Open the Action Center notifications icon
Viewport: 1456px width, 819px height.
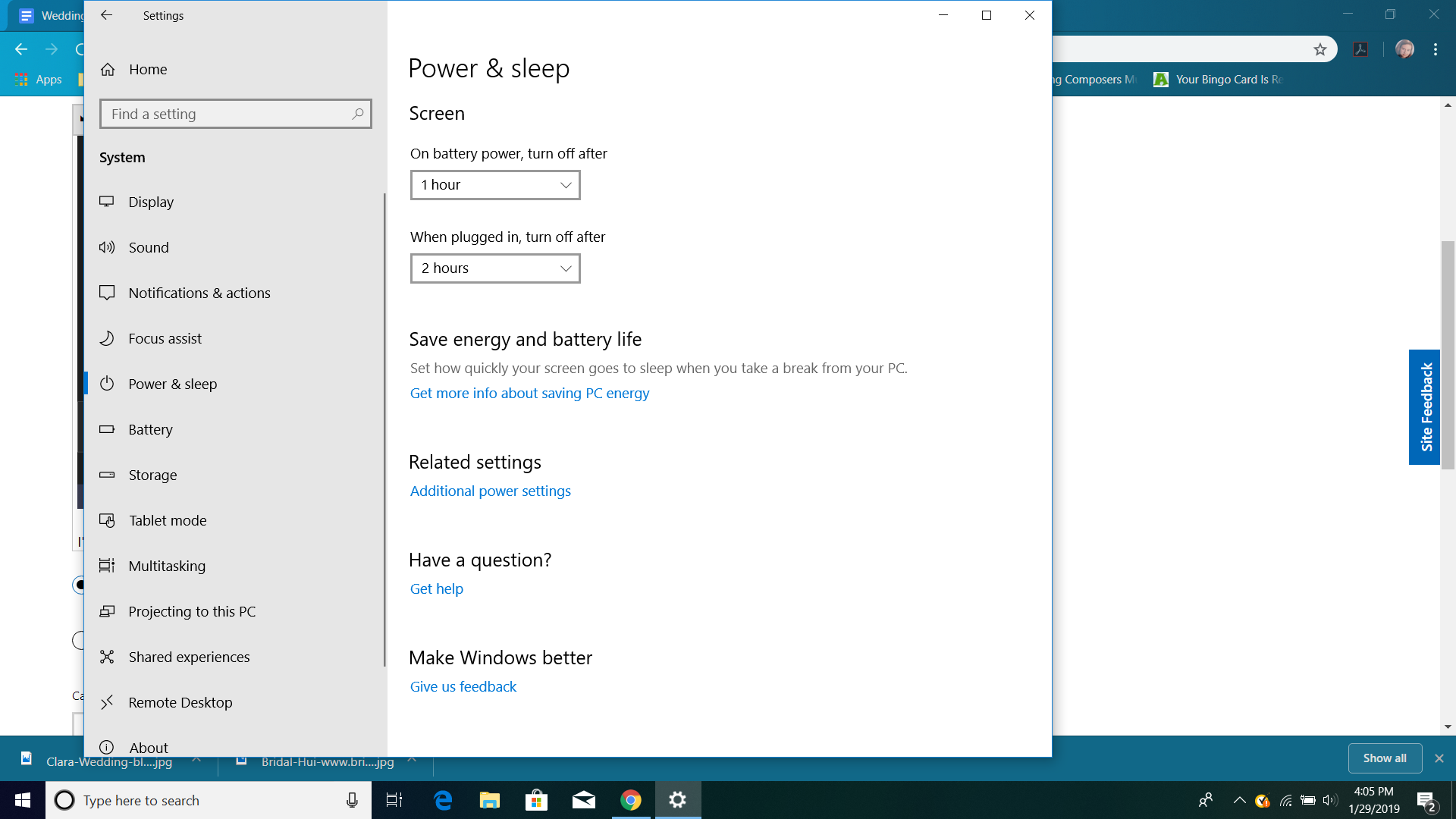tap(1426, 800)
